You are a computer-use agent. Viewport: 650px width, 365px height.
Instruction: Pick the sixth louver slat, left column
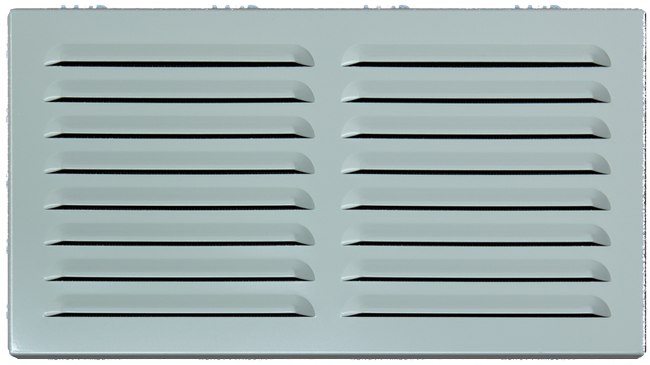(179, 234)
